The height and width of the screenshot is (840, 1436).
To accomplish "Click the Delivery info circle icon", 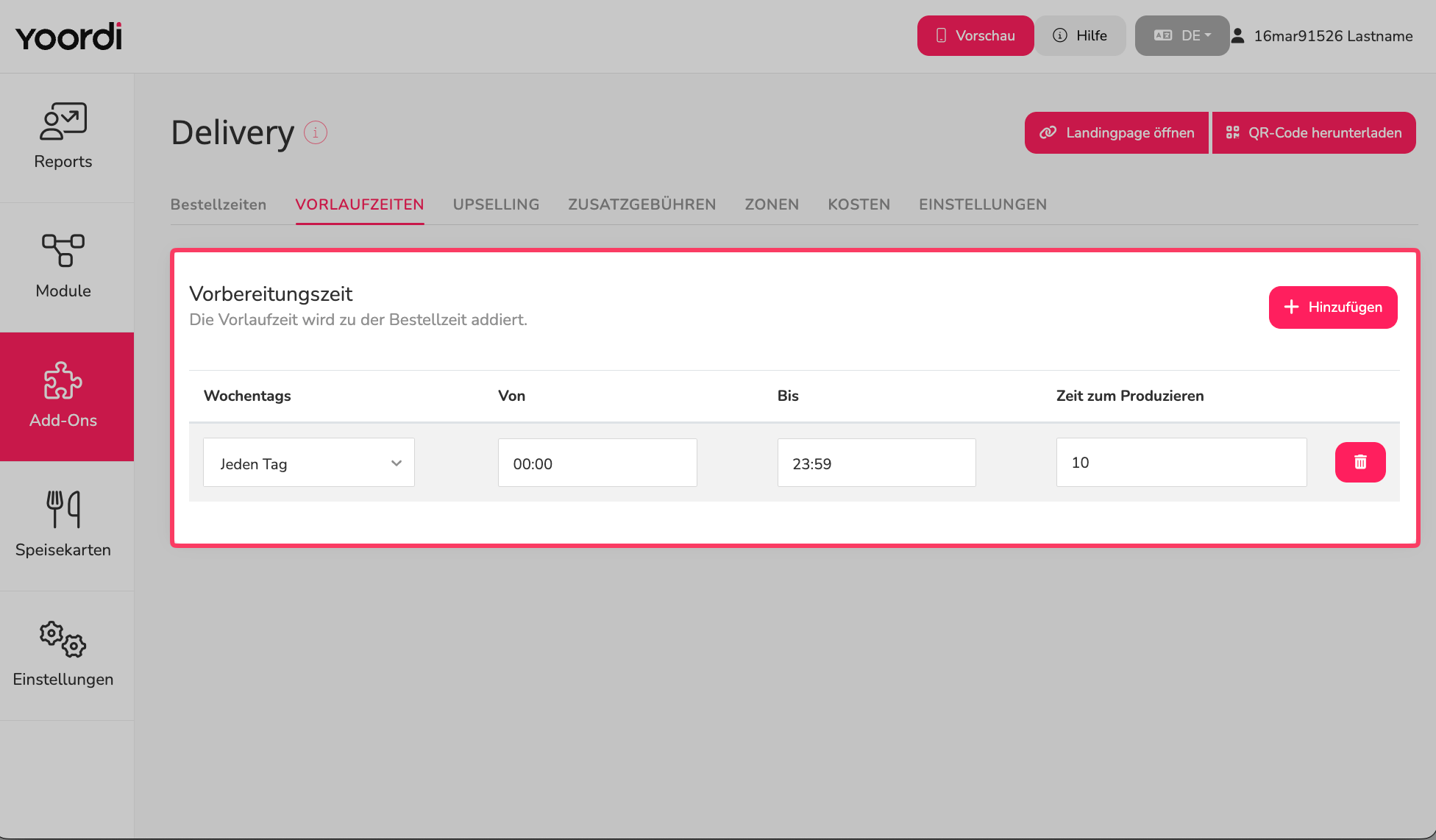I will 316,133.
